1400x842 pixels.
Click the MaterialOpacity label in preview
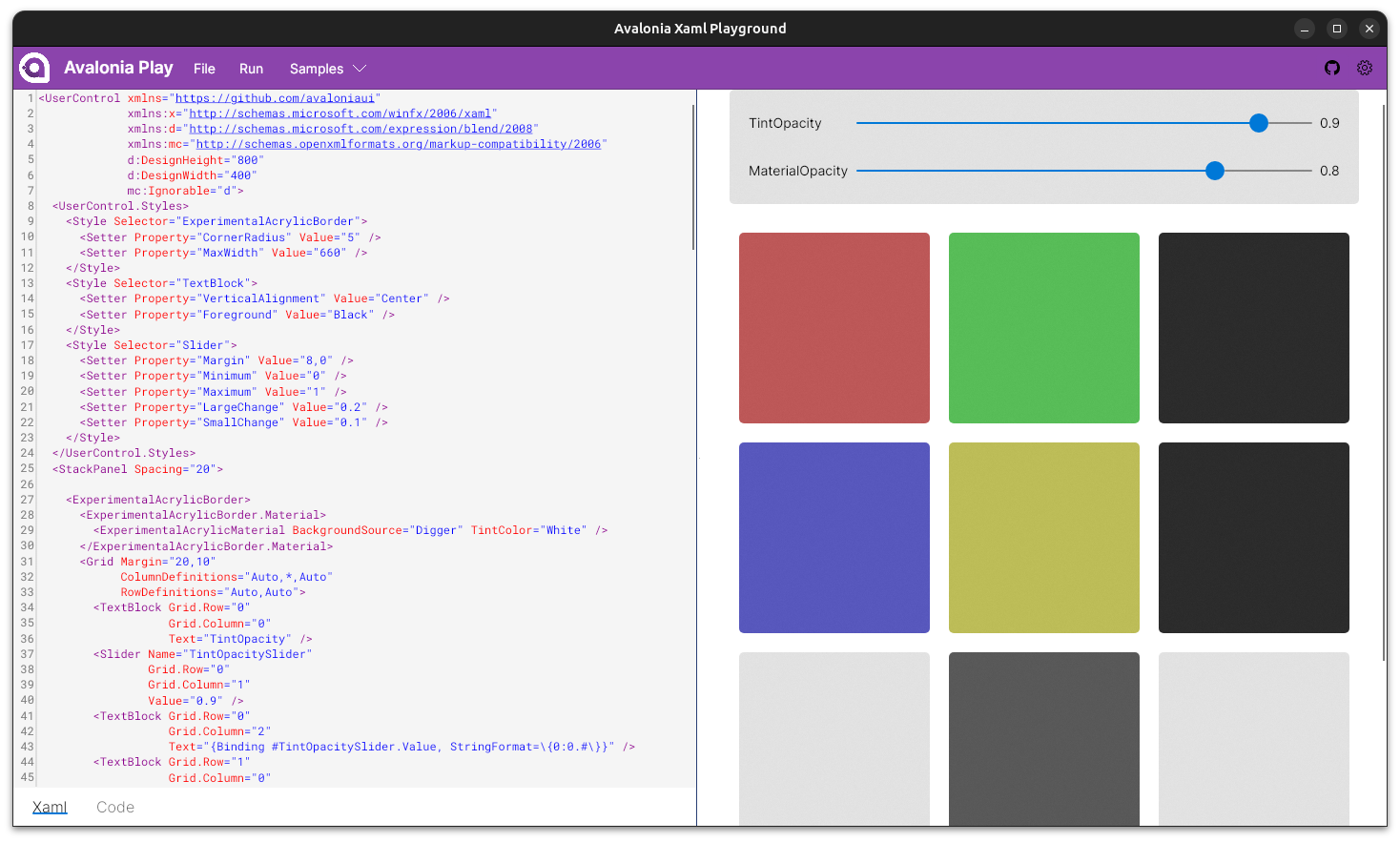click(798, 171)
